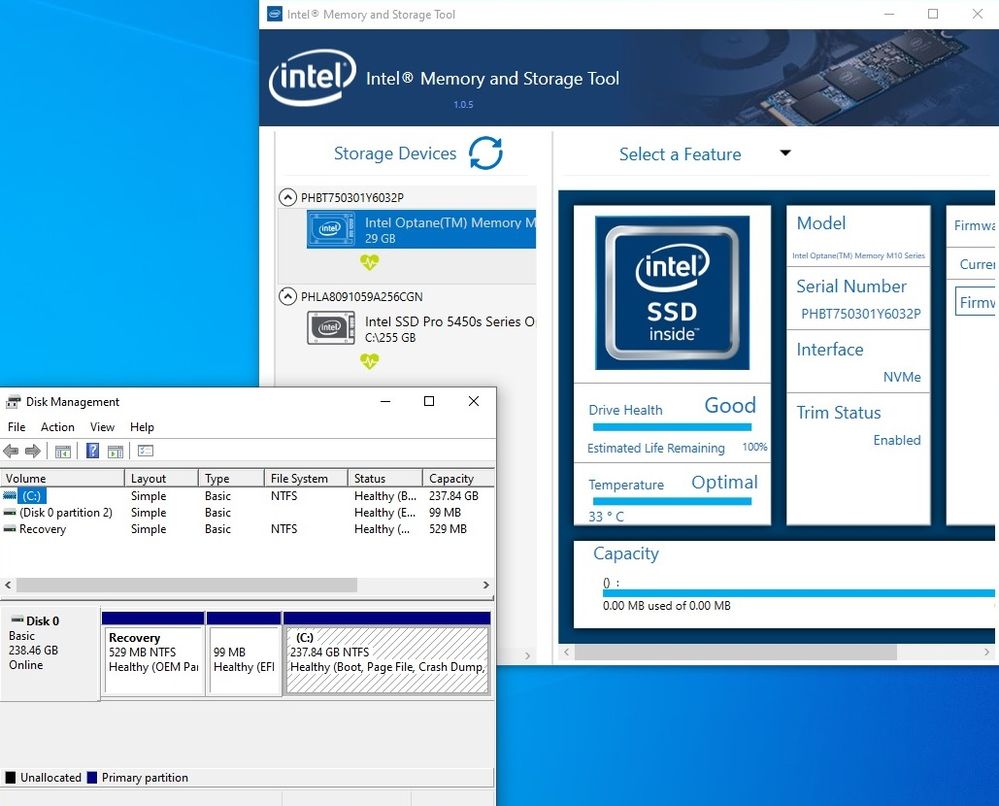Open the Action menu in Disk Management
This screenshot has width=999, height=806.
coord(57,427)
